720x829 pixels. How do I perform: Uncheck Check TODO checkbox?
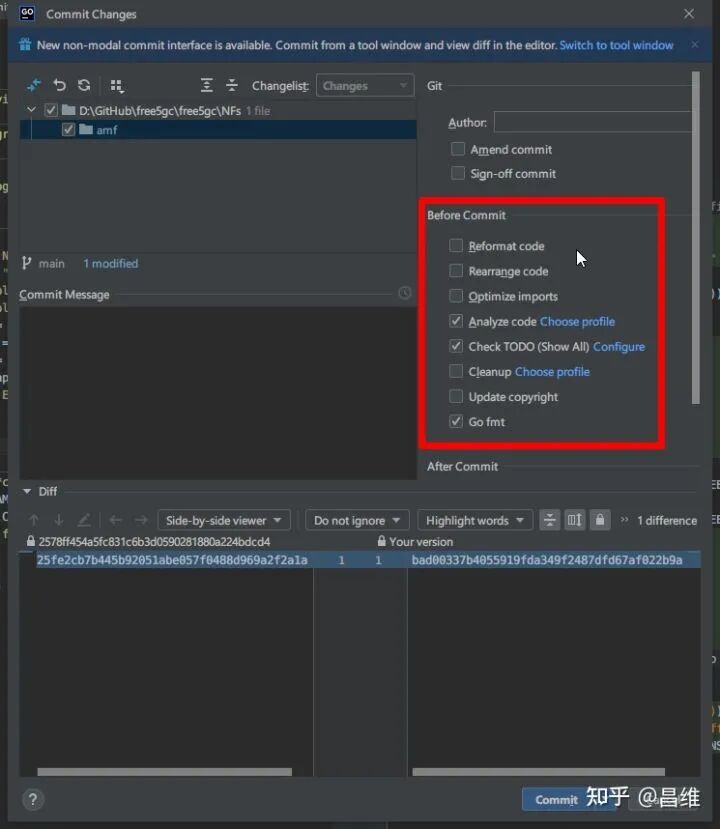coord(456,346)
